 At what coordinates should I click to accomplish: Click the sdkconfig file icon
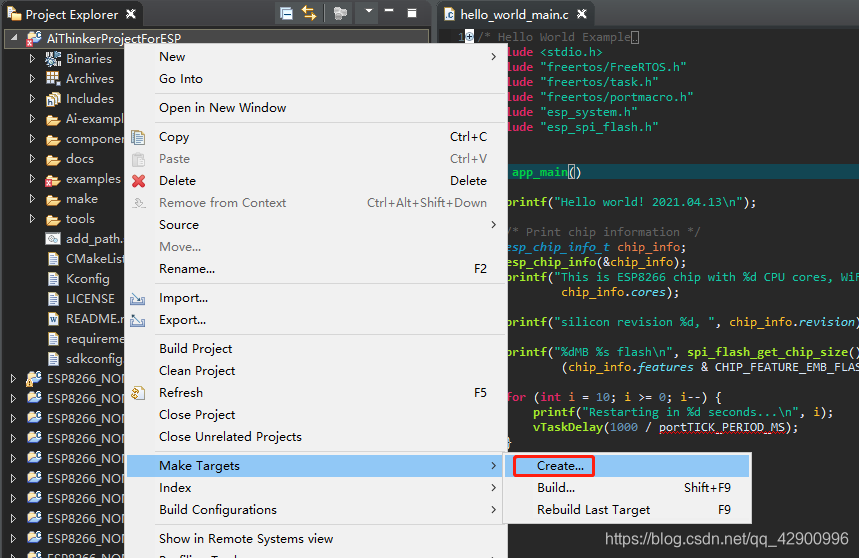(53, 359)
